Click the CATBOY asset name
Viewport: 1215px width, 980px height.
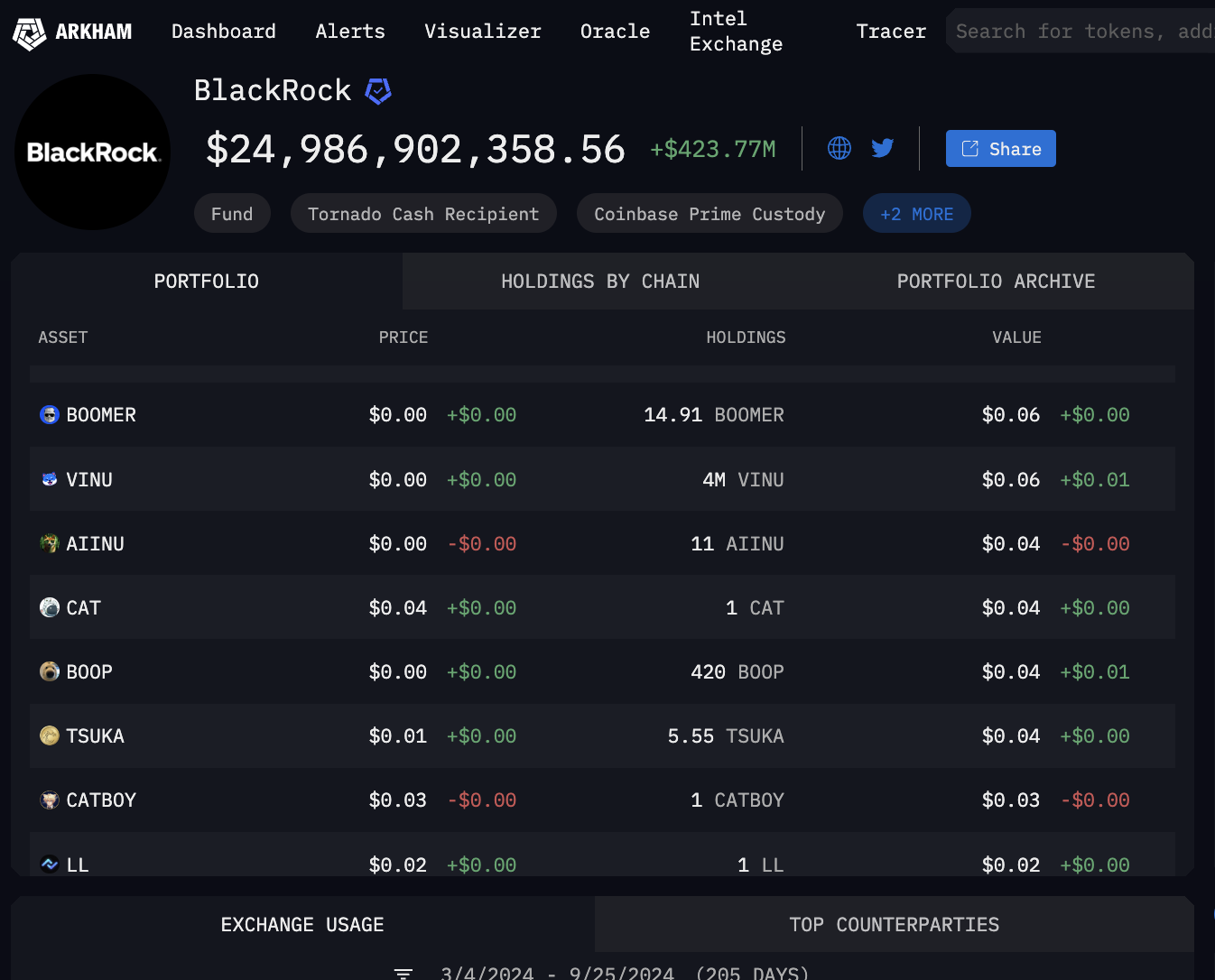(101, 800)
